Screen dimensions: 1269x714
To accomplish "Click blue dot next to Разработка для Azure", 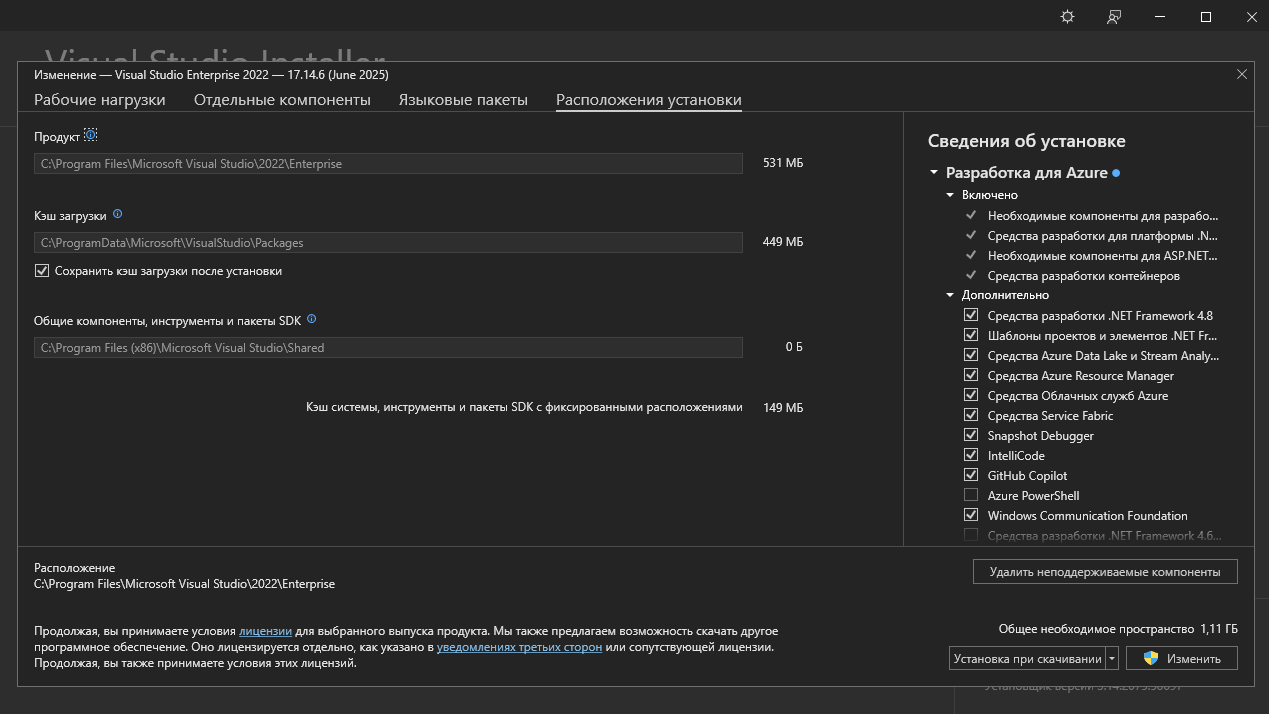I will (x=1116, y=173).
